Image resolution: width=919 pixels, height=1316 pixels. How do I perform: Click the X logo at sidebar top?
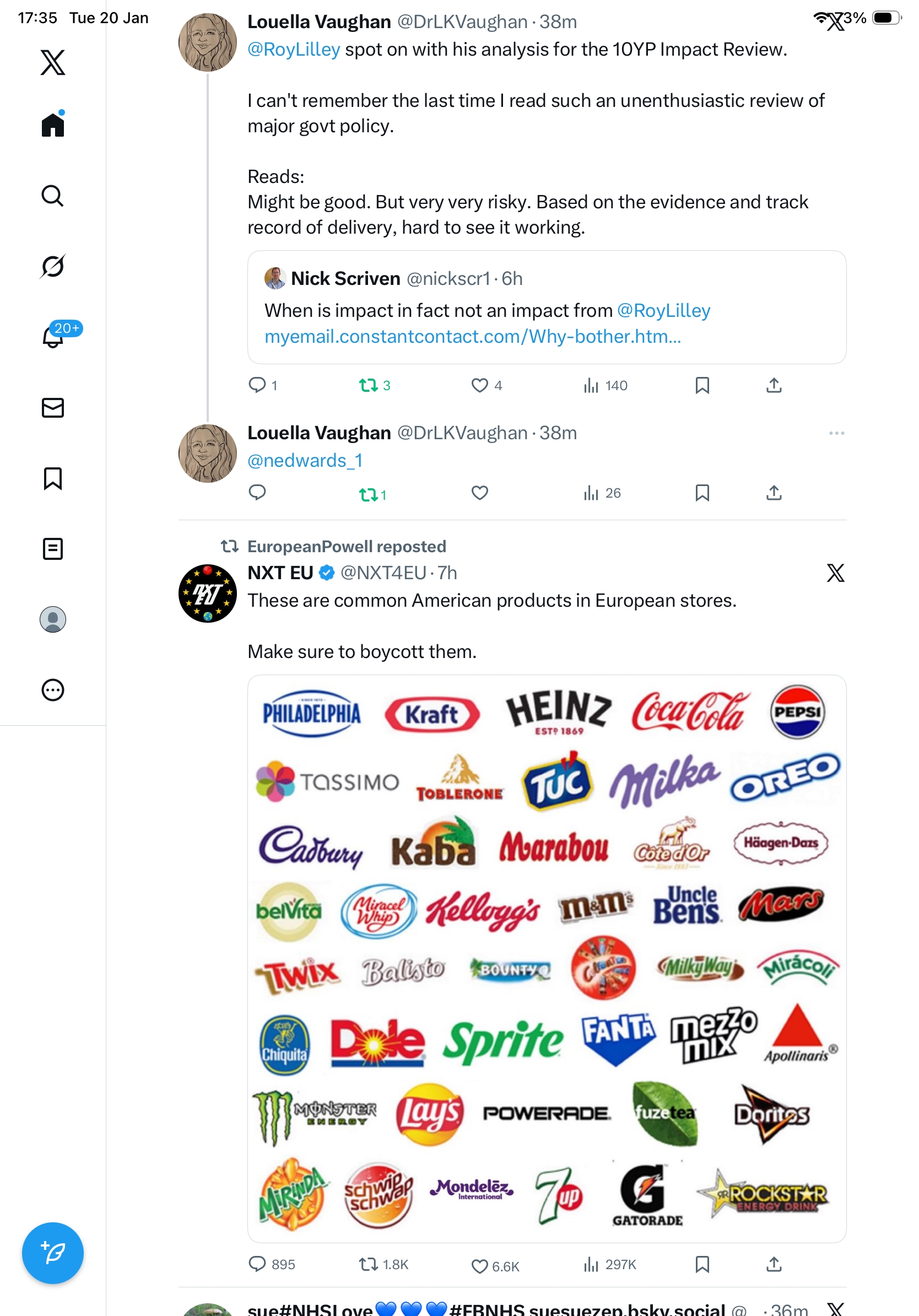[x=53, y=62]
